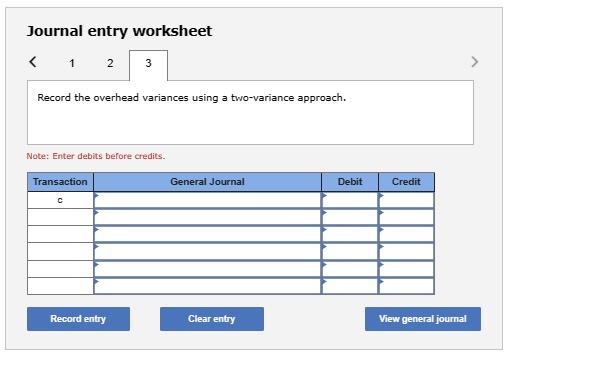Click Debit field in second row
The image size is (610, 378).
[x=350, y=217]
